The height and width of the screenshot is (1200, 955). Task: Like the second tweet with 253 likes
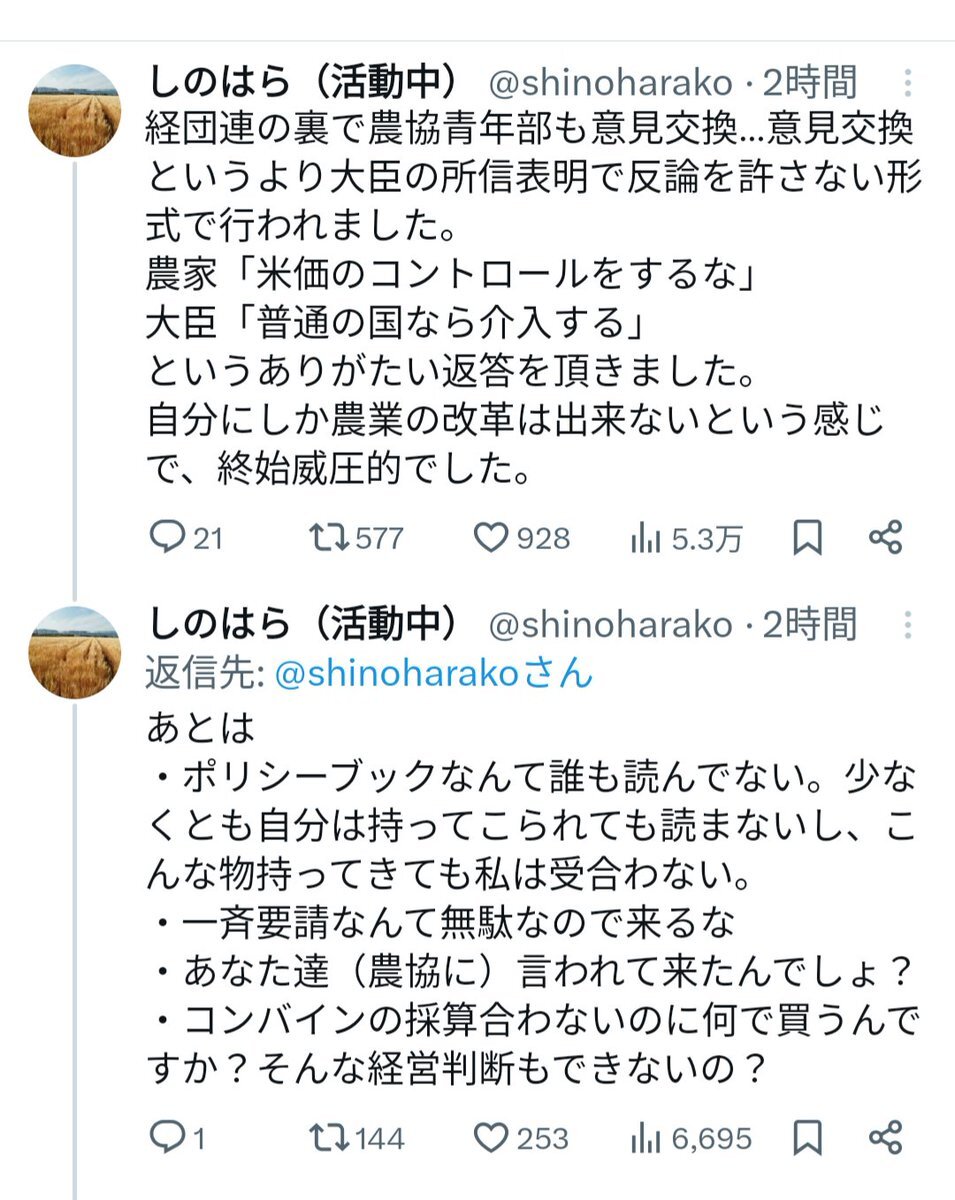tap(491, 1138)
